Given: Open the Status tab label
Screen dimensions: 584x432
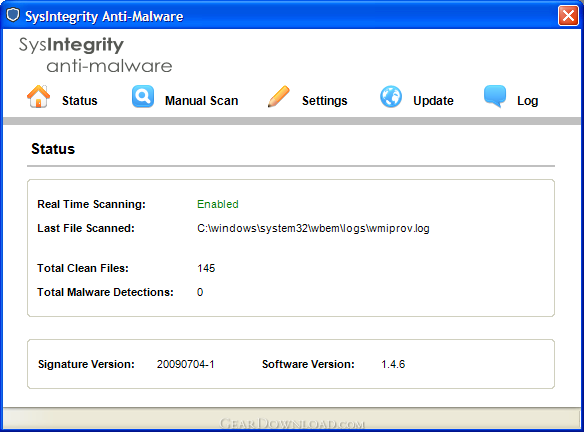Looking at the screenshot, I should click(79, 101).
